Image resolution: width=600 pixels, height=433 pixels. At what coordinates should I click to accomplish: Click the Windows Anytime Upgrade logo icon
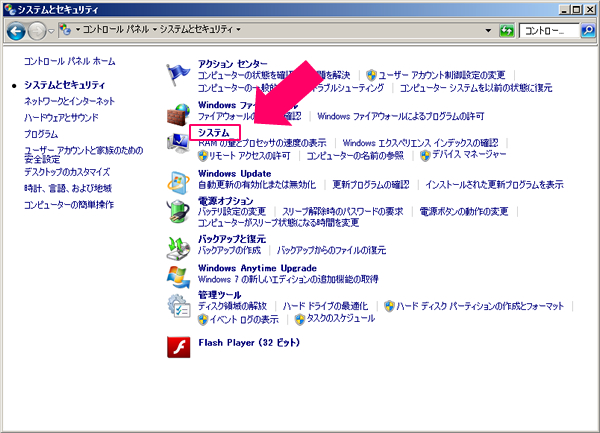click(x=178, y=274)
